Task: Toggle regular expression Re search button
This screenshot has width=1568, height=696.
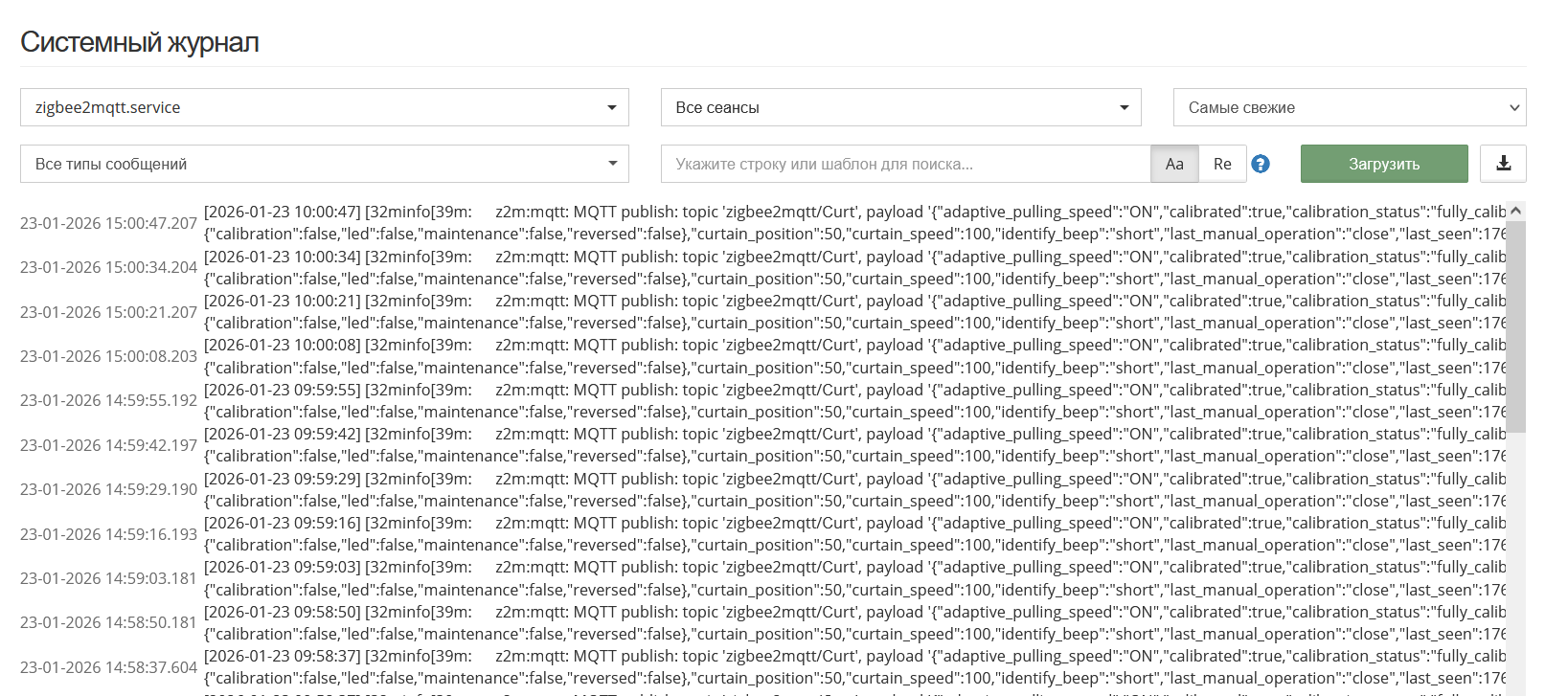Action: pos(1222,164)
